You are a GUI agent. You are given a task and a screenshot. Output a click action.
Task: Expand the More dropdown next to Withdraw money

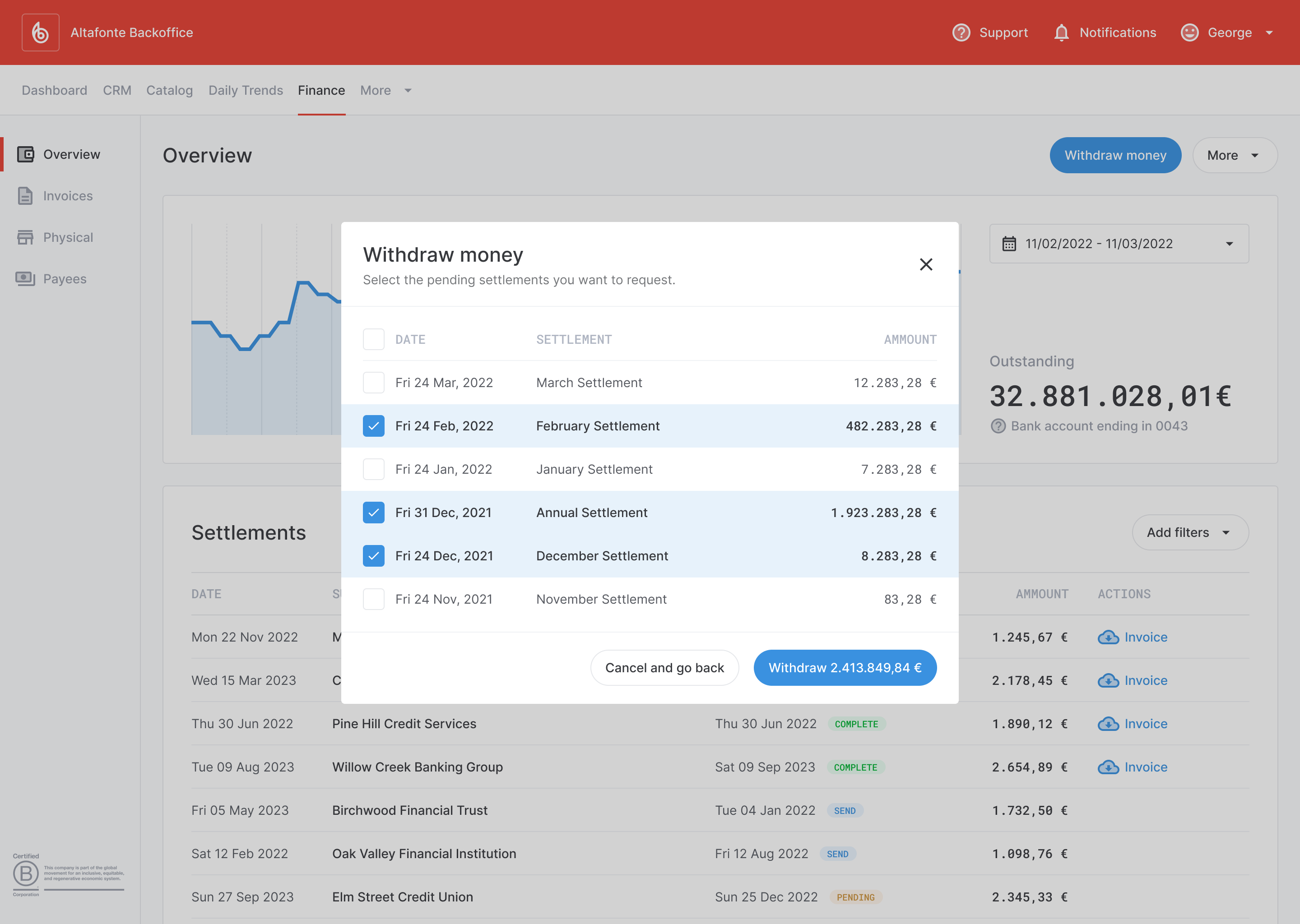click(x=1234, y=155)
